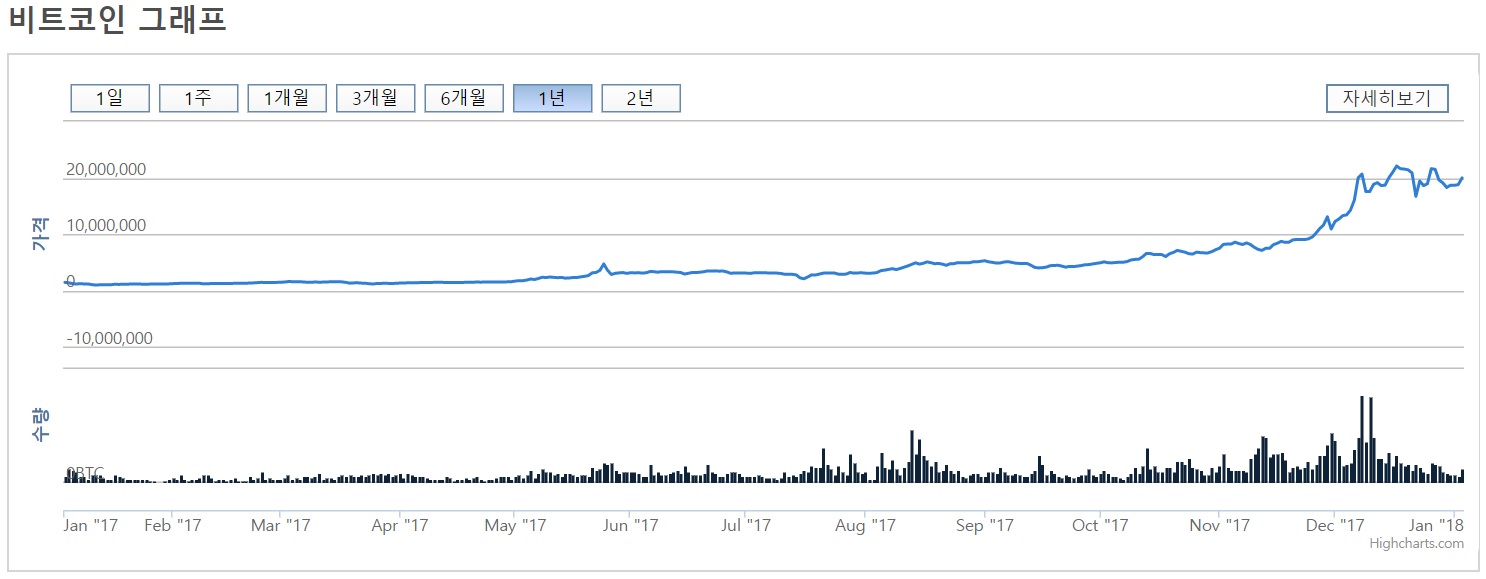The image size is (1486, 579).
Task: Switch chart range to 1주
Action: [x=198, y=98]
